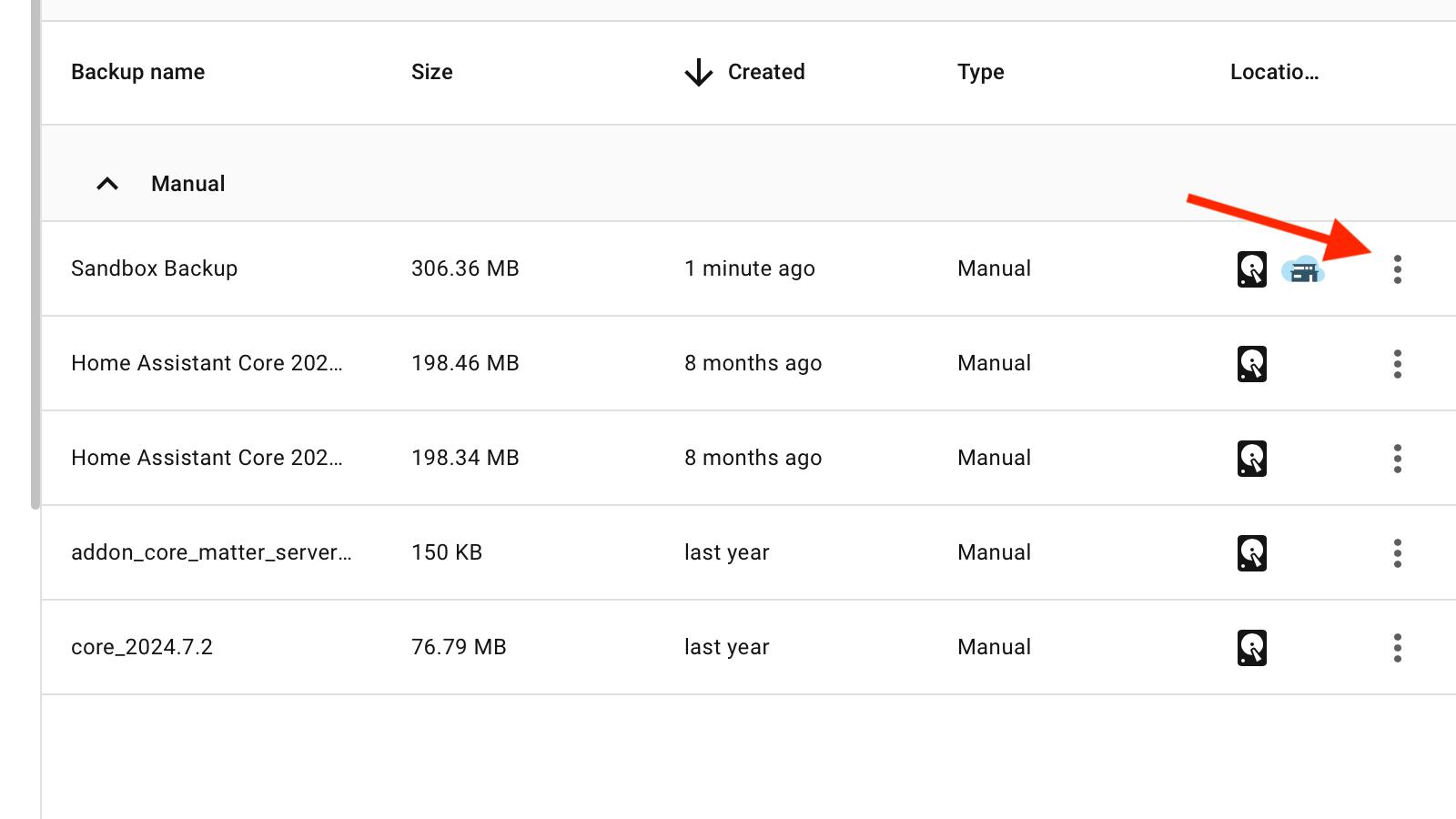
Task: Collapse the Manual group with the chevron
Action: [107, 184]
